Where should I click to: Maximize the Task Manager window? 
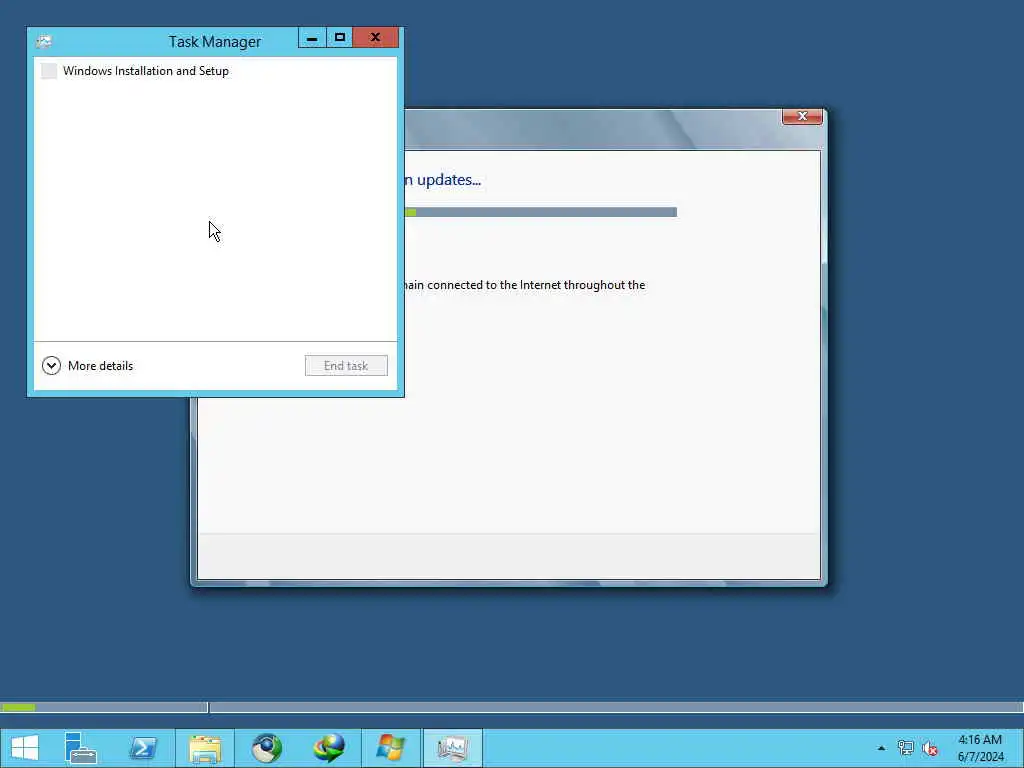coord(340,38)
